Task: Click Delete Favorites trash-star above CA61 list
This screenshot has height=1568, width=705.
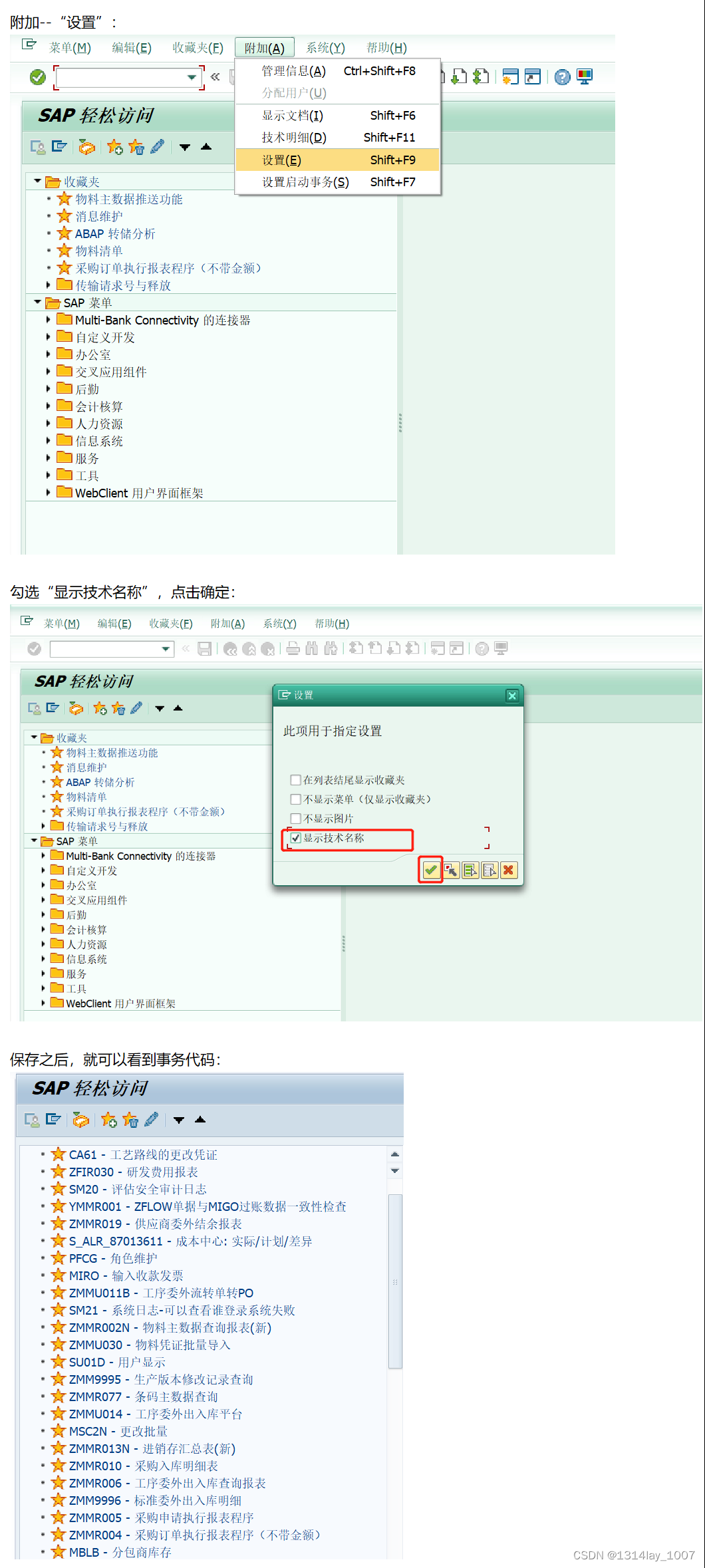Action: [x=130, y=1120]
